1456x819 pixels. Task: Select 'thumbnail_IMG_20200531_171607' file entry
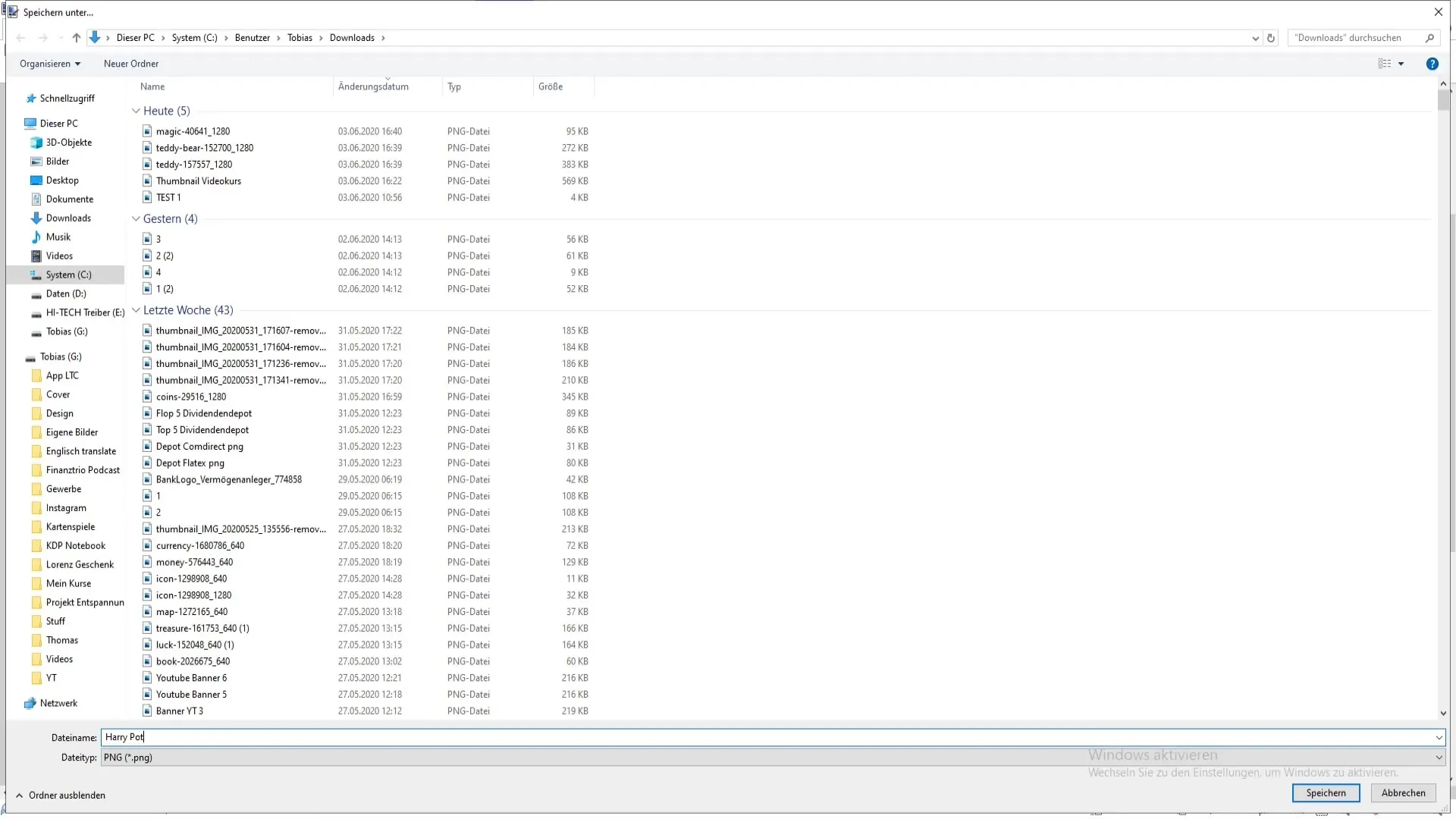(240, 330)
